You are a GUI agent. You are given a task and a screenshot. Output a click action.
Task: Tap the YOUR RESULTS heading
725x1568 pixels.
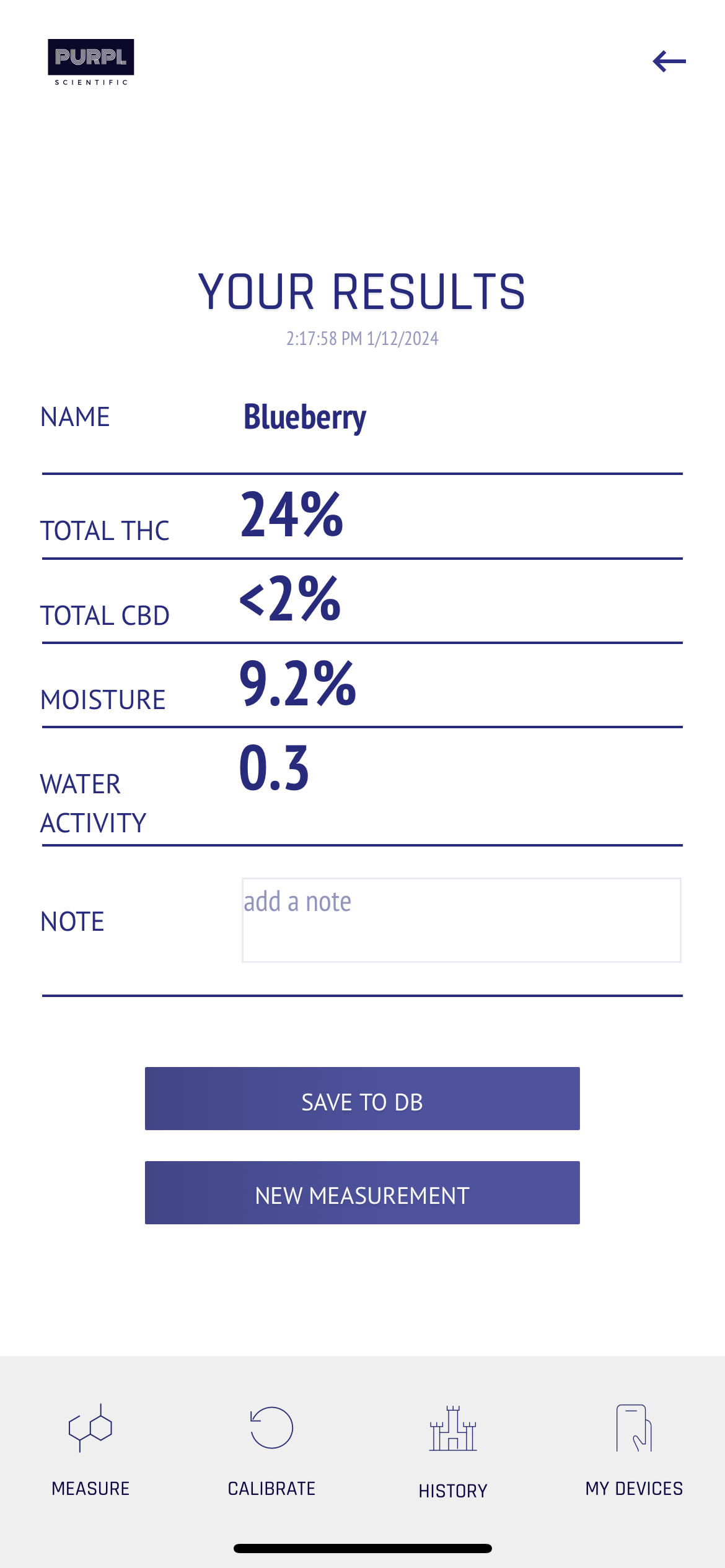362,292
